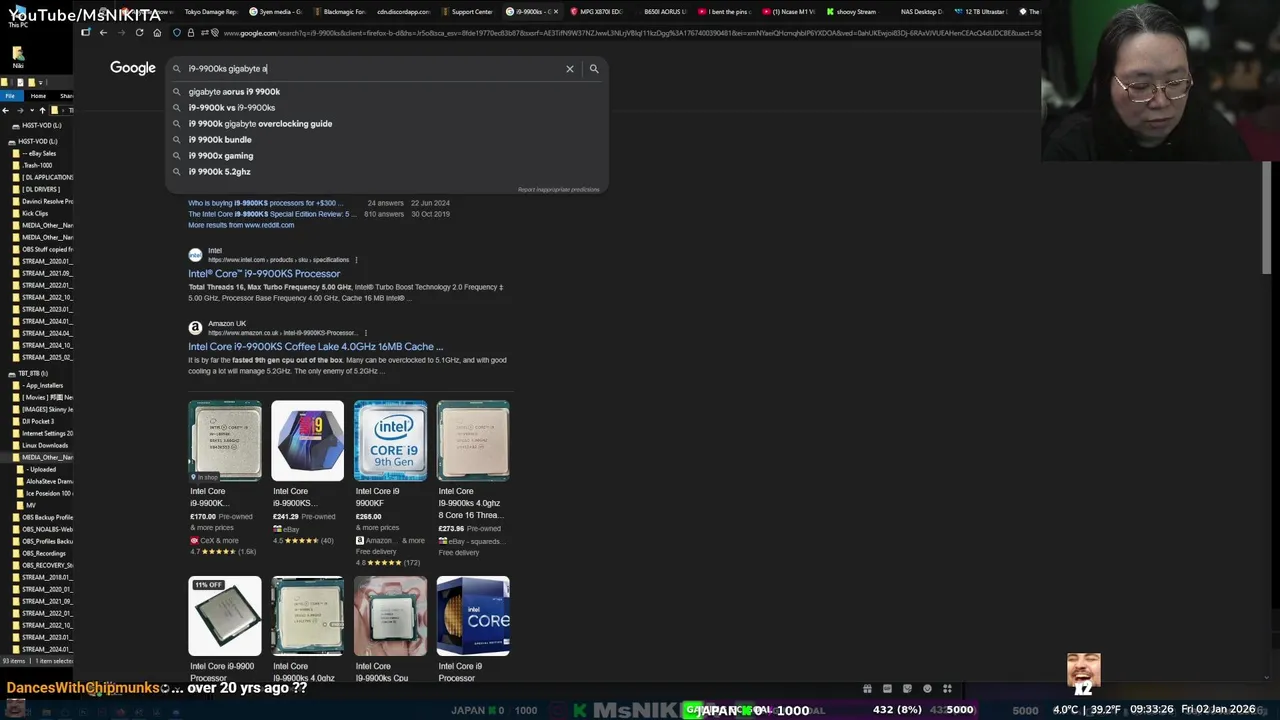Viewport: 1280px width, 720px height.
Task: Switch to the 'Support Center' browser tab
Action: (x=468, y=12)
